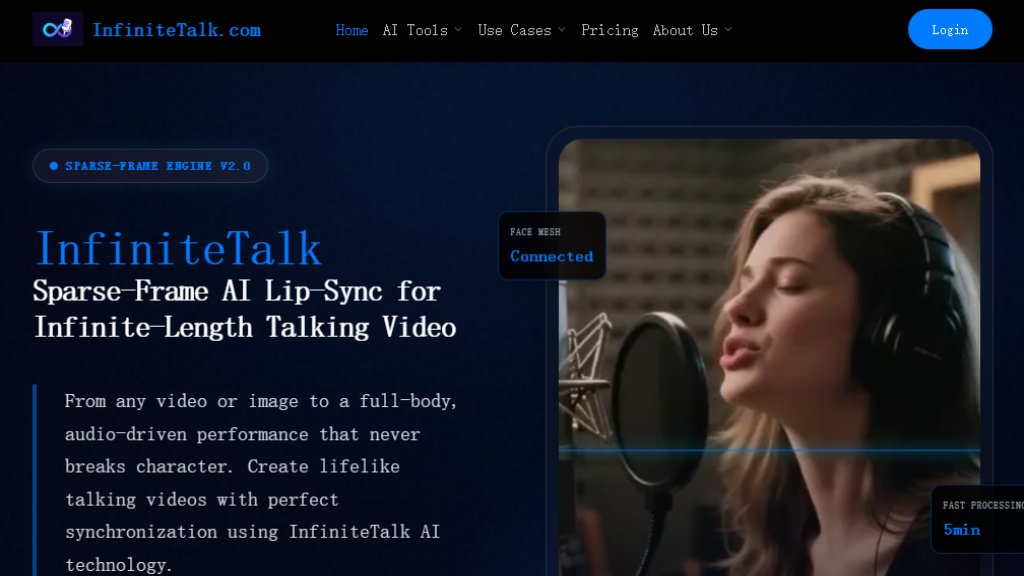Screen dimensions: 1024x576
Task: Click the Face Mesh Connected status card
Action: point(552,246)
